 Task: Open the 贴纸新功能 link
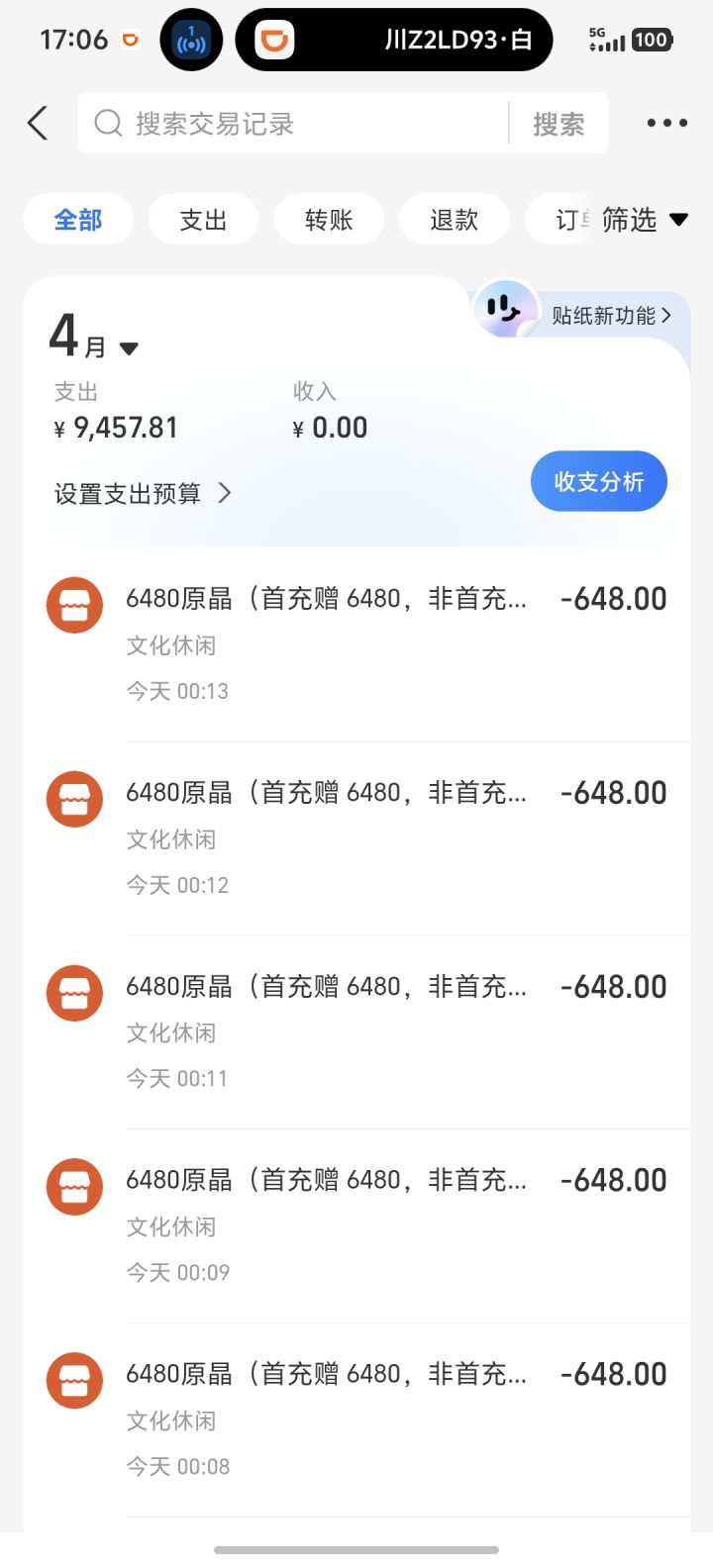[611, 316]
